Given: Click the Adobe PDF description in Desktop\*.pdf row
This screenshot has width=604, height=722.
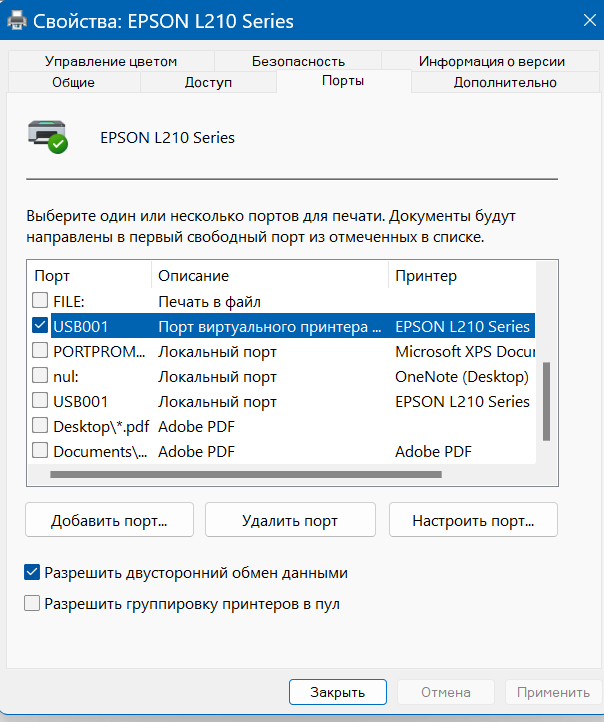Looking at the screenshot, I should (197, 427).
